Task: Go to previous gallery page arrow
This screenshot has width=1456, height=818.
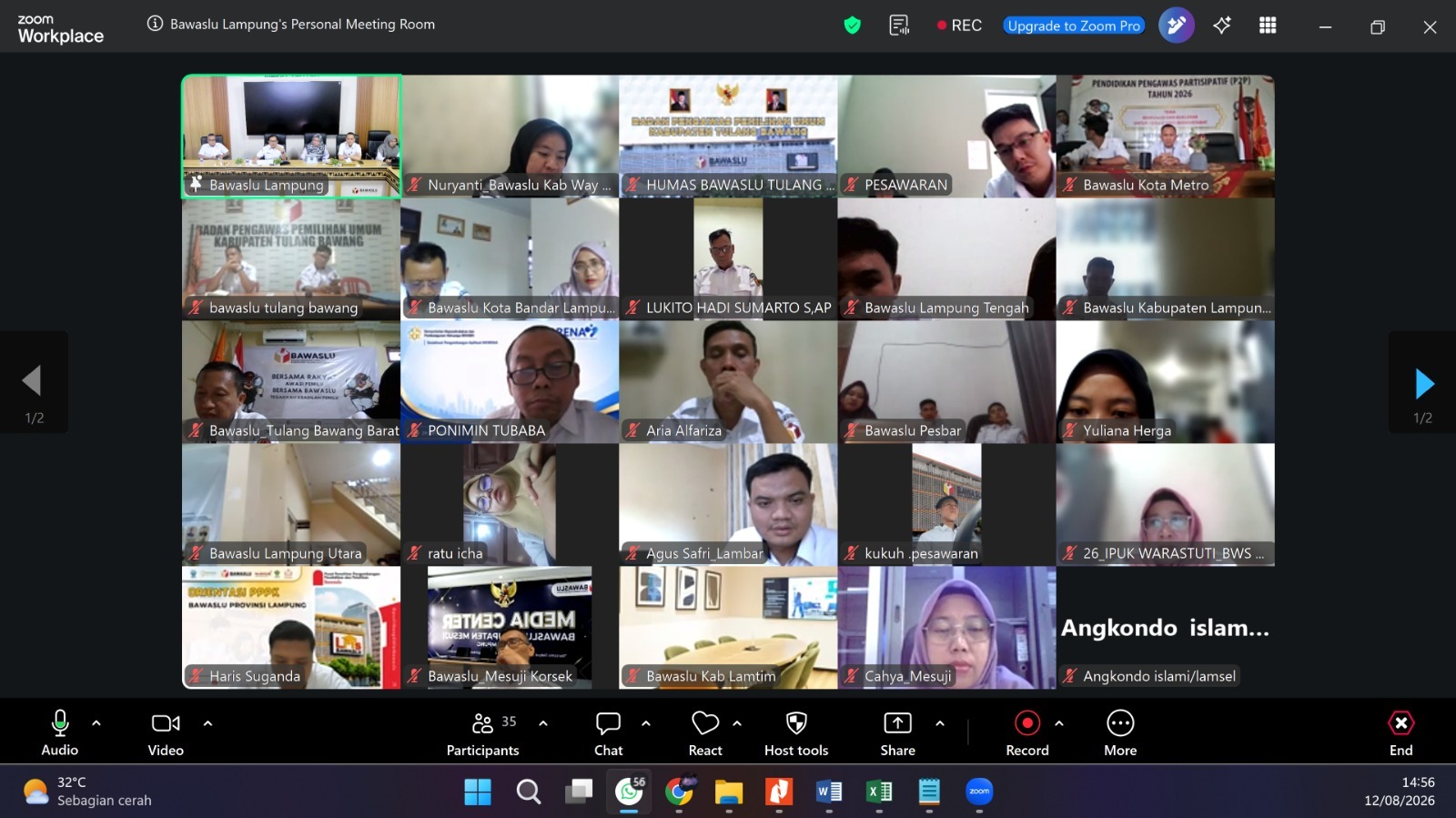Action: pyautogui.click(x=34, y=383)
